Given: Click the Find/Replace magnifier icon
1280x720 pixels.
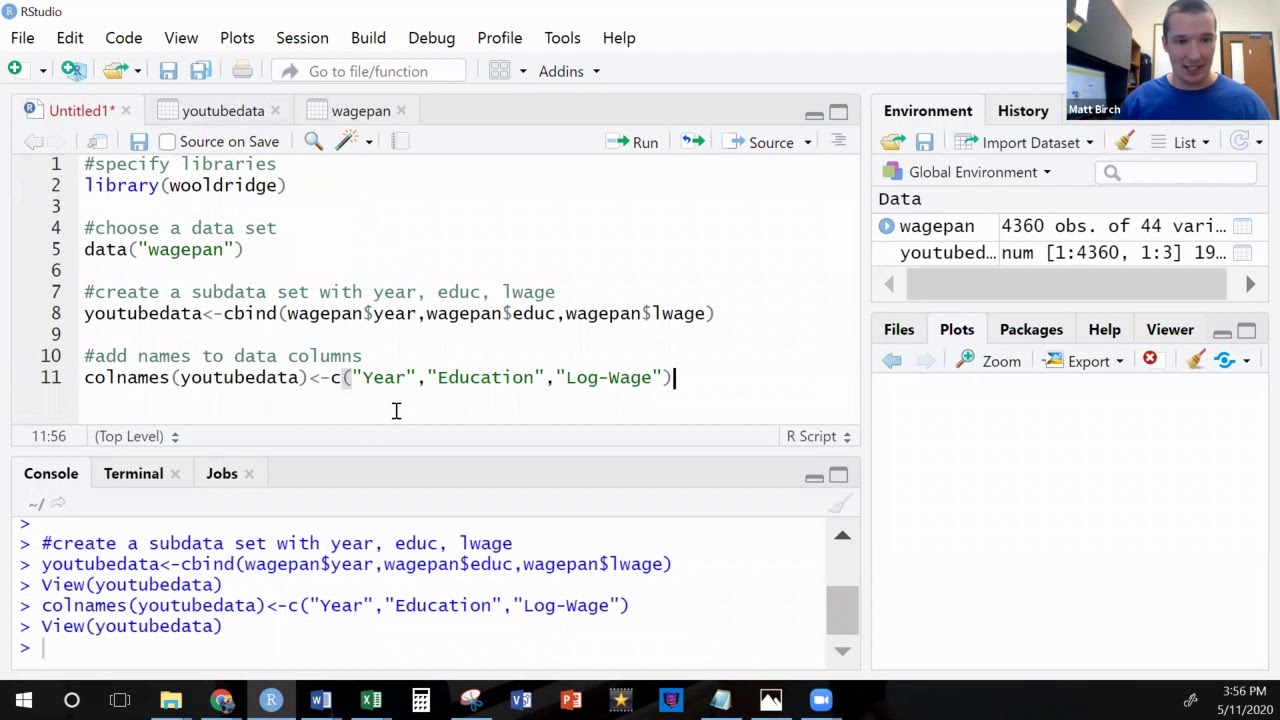Looking at the screenshot, I should pos(313,141).
